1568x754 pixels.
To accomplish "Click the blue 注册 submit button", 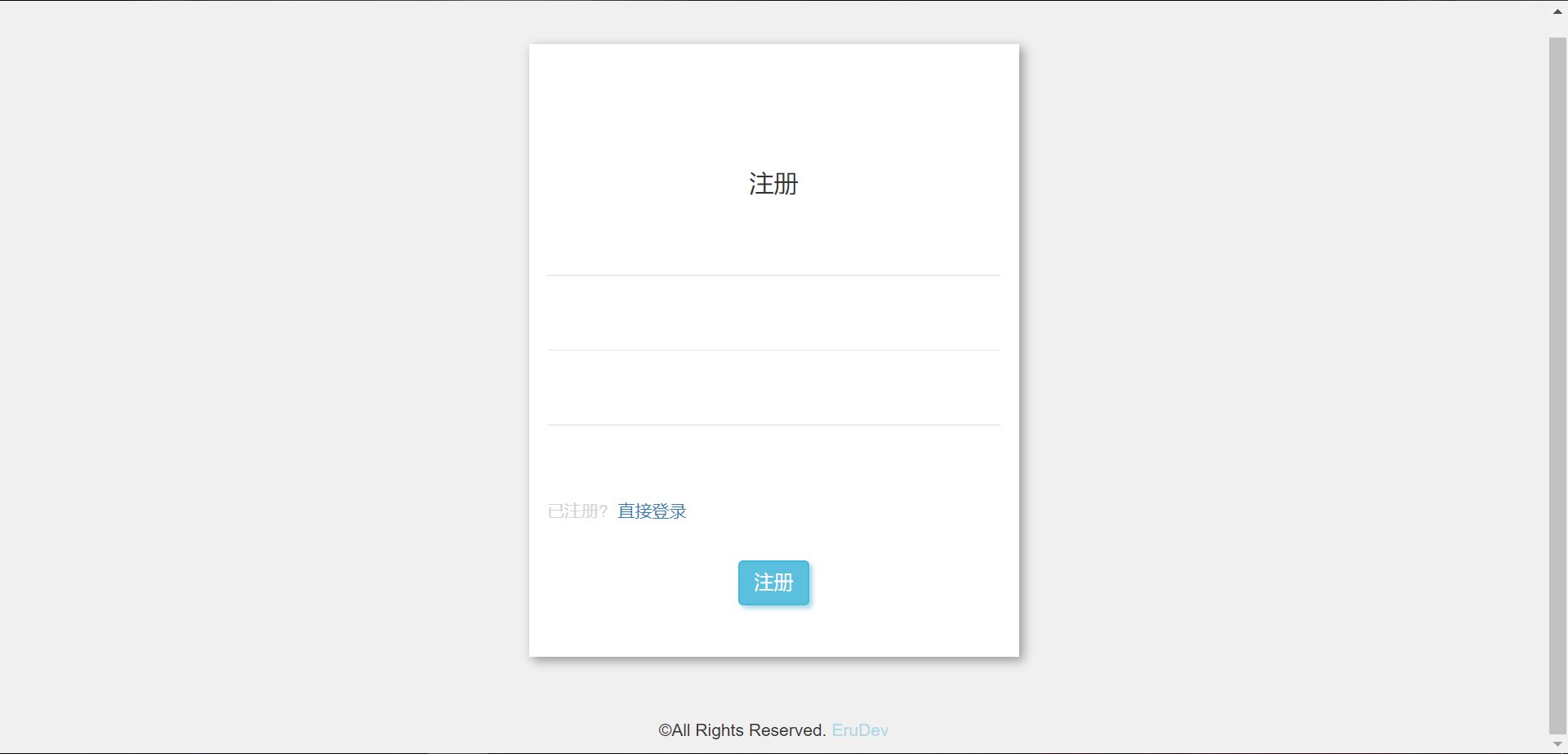I will tap(773, 582).
